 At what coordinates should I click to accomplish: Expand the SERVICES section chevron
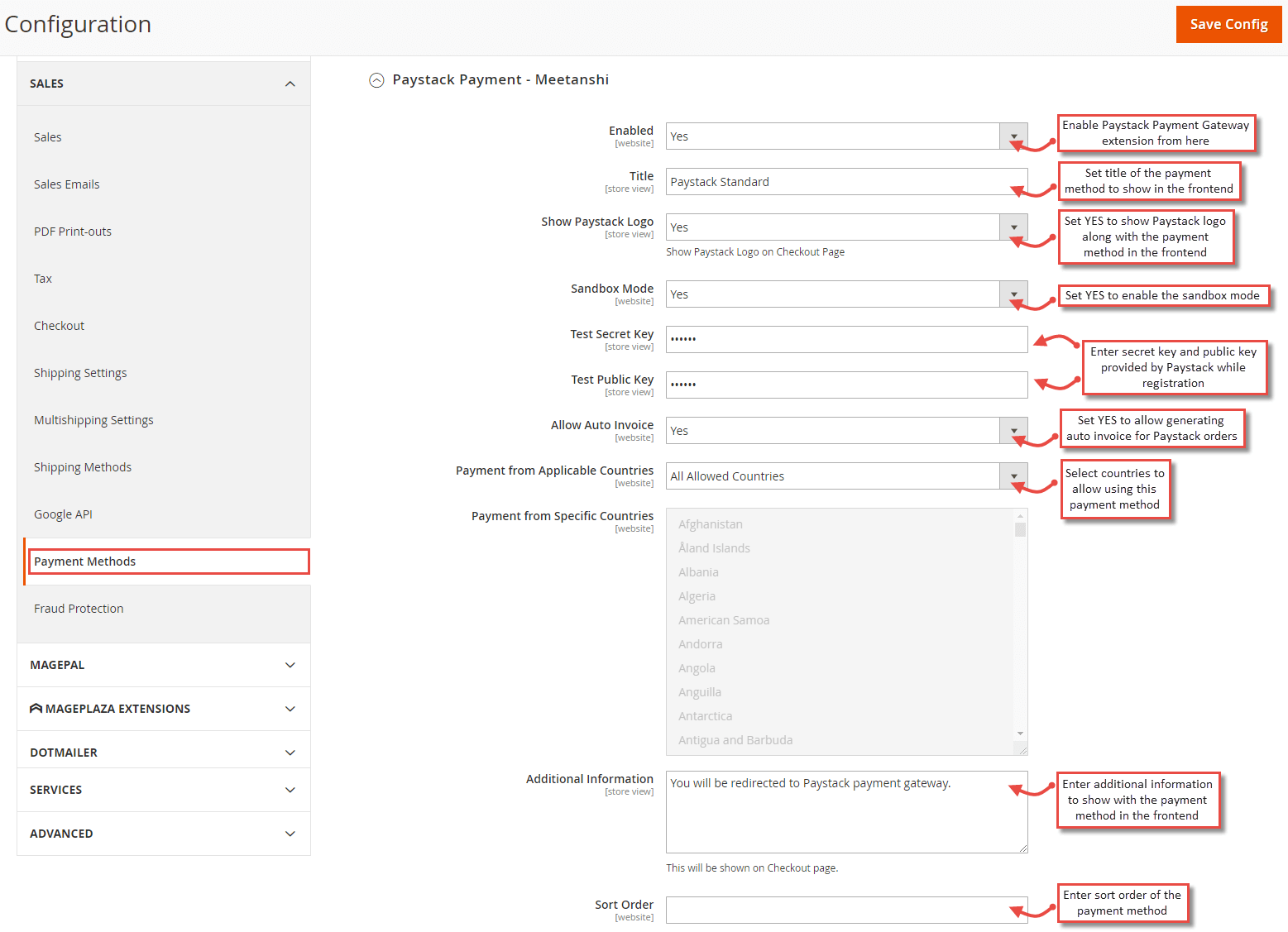pyautogui.click(x=290, y=790)
